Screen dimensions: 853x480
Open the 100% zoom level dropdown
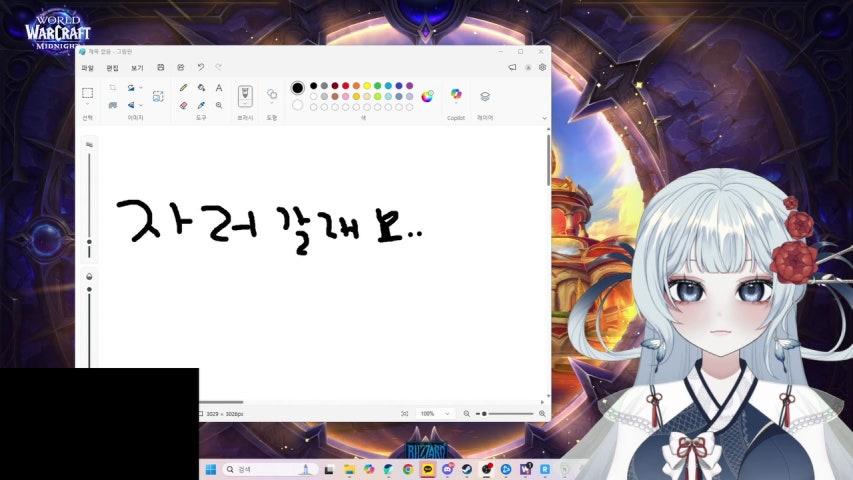coord(435,414)
